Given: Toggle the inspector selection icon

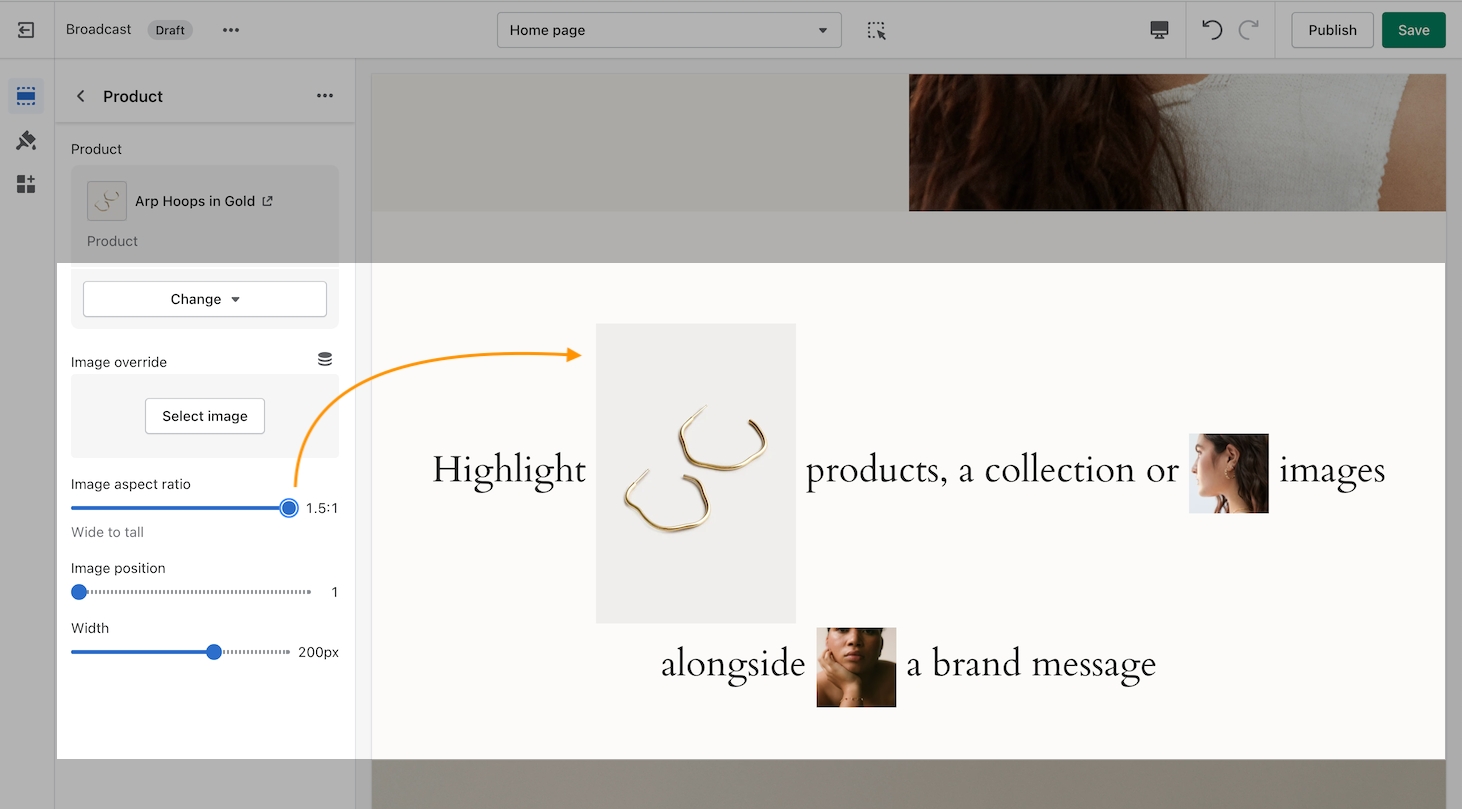Looking at the screenshot, I should [877, 30].
